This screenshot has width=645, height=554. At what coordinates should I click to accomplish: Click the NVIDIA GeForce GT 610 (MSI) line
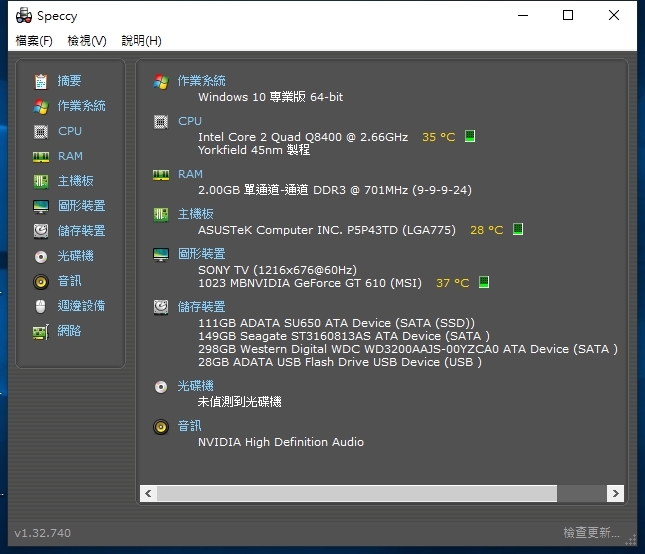point(310,283)
